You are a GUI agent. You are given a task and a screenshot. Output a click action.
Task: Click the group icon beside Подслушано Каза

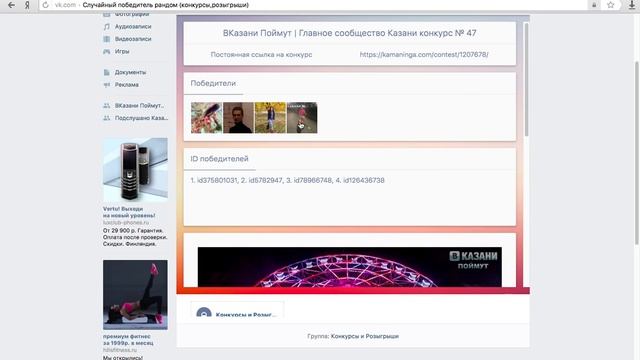click(x=107, y=118)
